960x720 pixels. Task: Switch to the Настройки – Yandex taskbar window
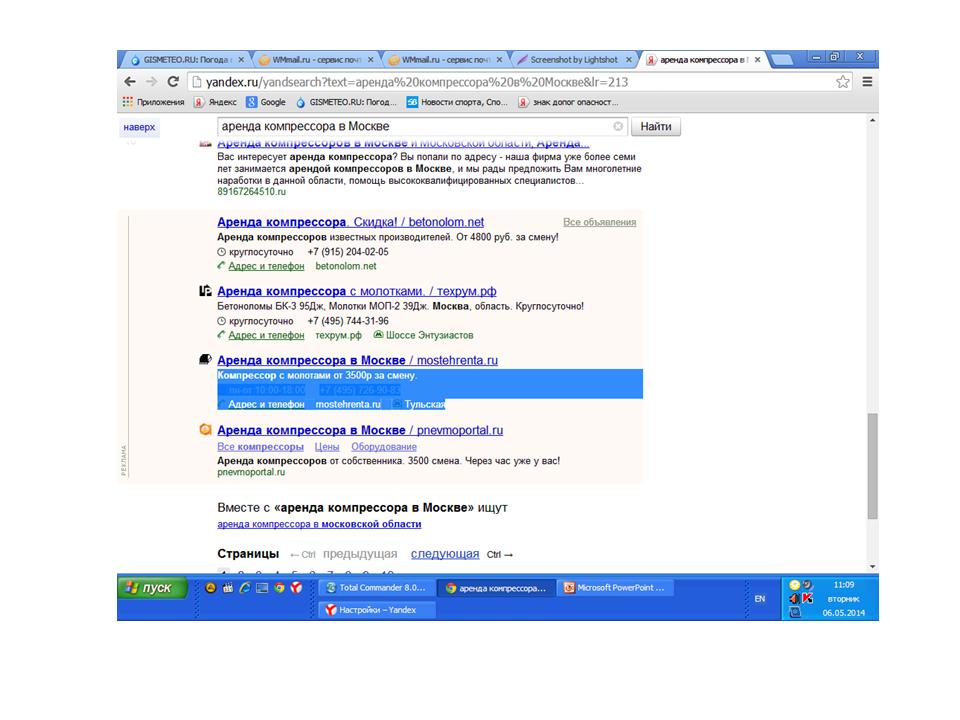tap(377, 610)
